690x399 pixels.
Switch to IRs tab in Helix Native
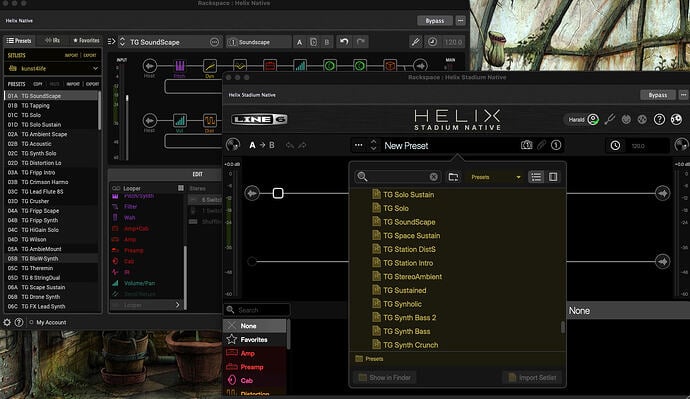point(52,40)
